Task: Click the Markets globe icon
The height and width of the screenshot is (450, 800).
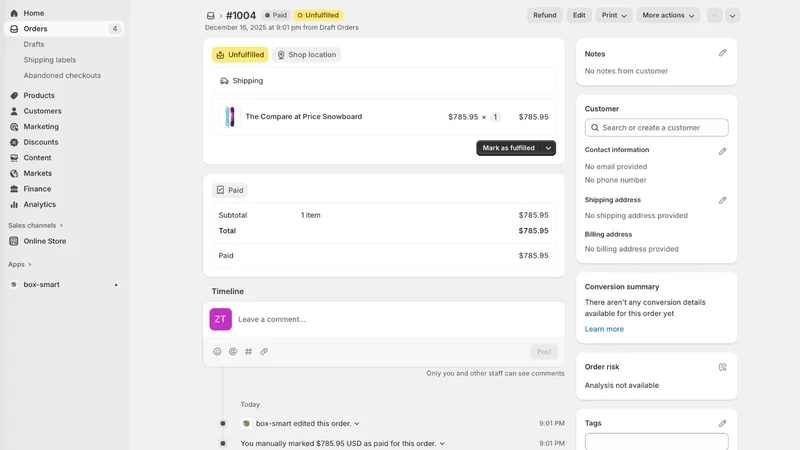Action: 14,173
